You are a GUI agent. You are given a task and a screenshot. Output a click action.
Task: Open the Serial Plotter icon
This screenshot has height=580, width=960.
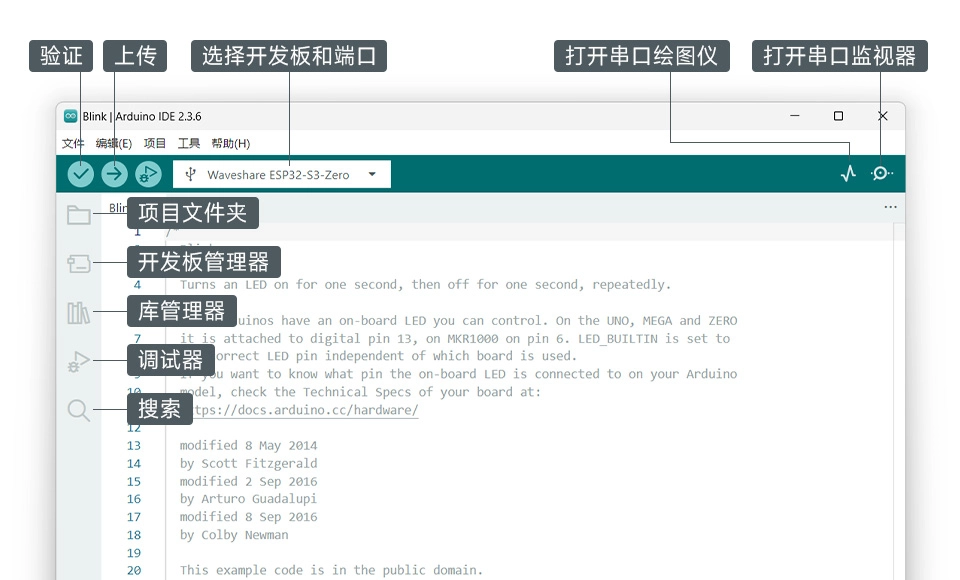point(848,172)
